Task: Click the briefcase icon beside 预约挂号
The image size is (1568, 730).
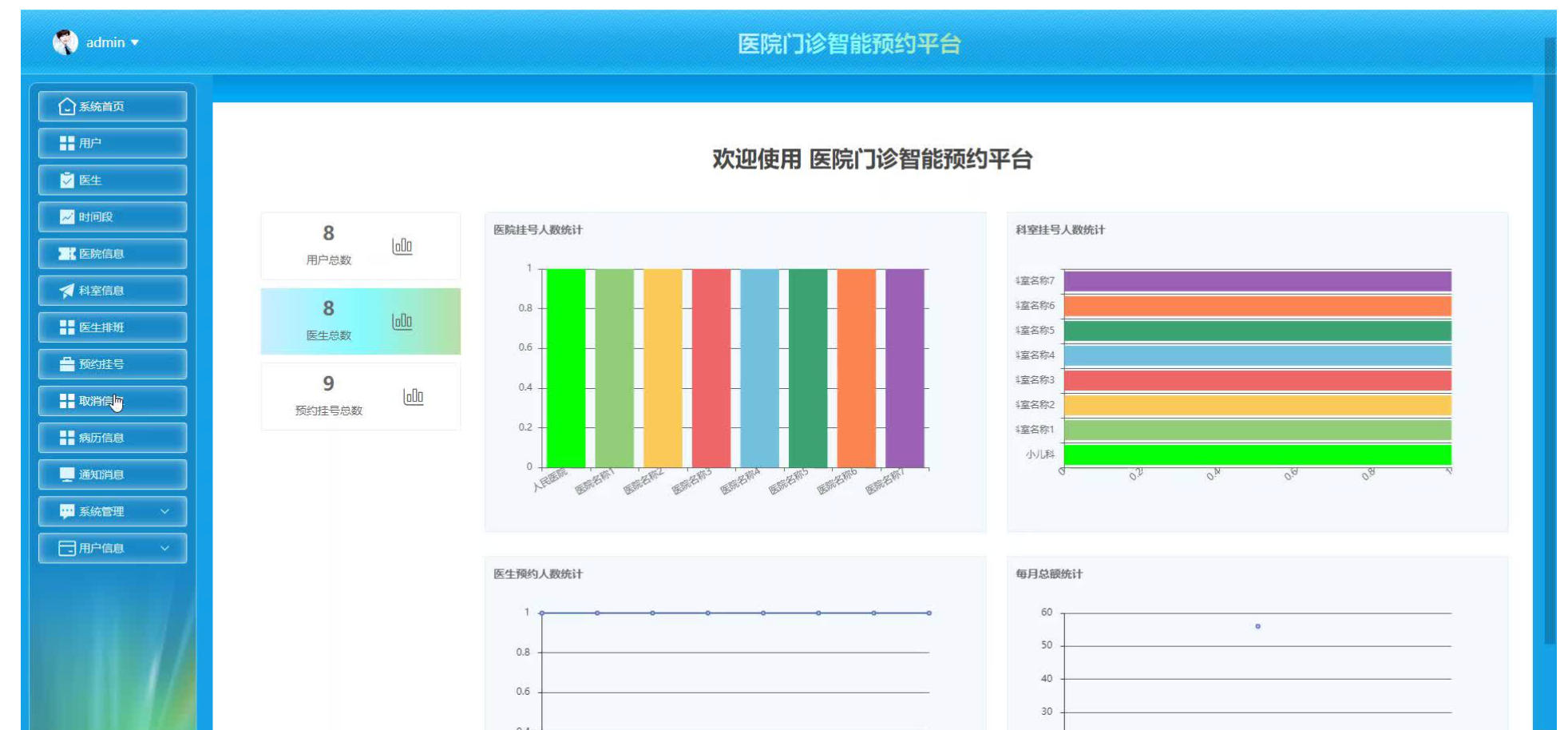Action: [x=67, y=364]
